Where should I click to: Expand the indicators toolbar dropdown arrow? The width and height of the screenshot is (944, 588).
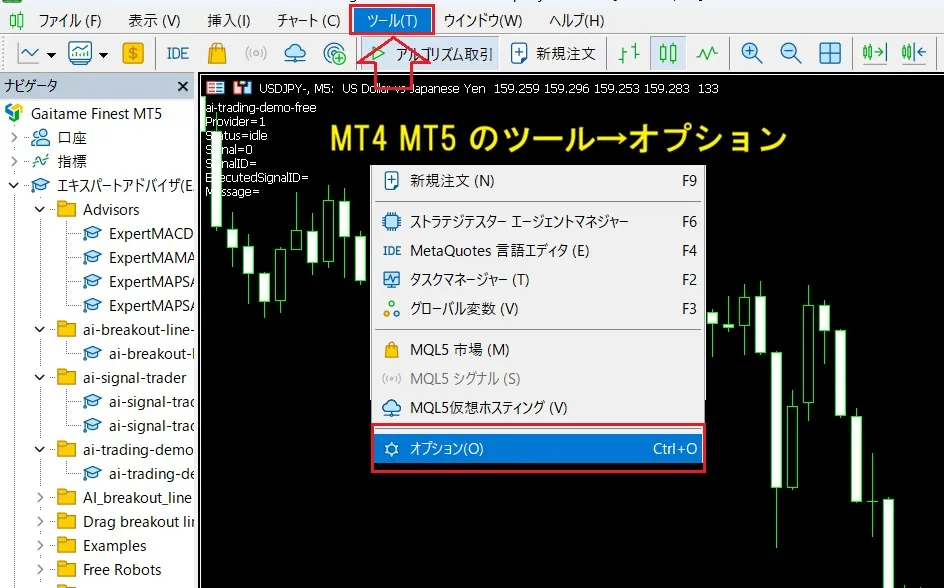click(104, 55)
